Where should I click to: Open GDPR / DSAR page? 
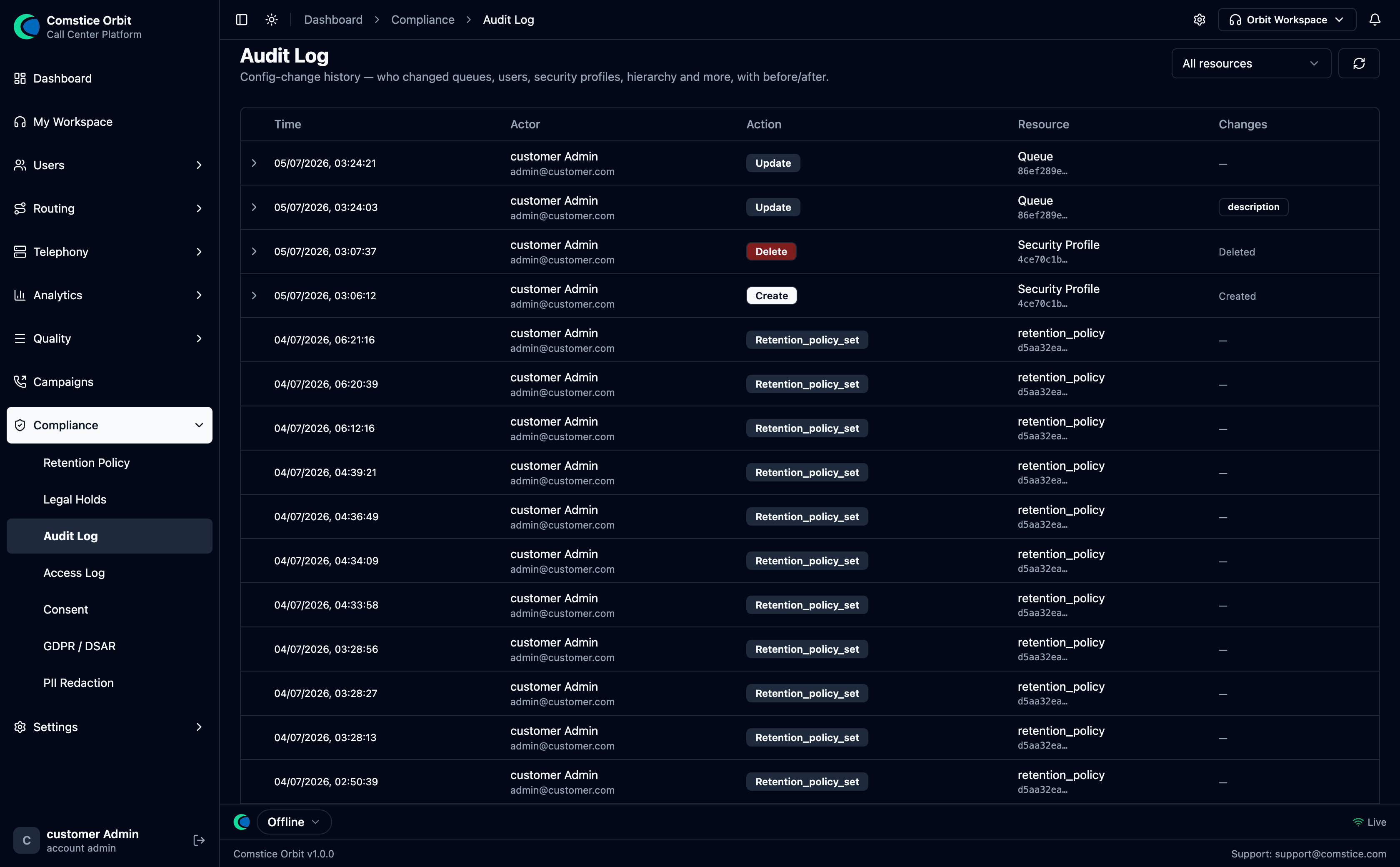[80, 646]
